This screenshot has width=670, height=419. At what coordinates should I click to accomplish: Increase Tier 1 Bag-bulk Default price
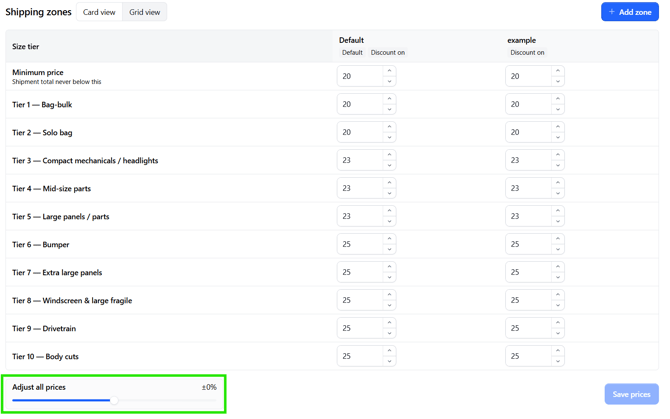[389, 99]
